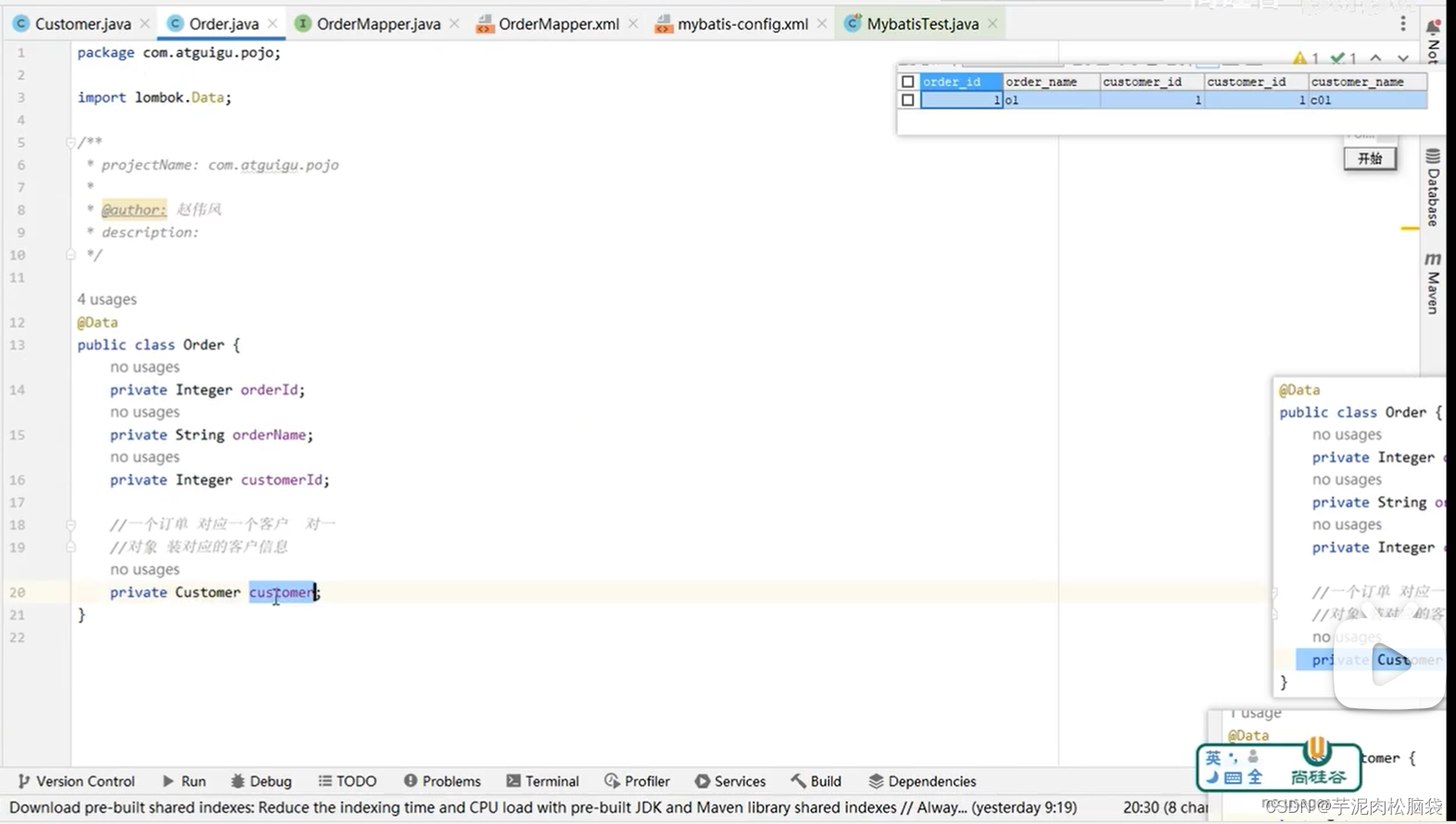Click the fold marker at line 19
Screen dimensions: 1456x824
70,547
